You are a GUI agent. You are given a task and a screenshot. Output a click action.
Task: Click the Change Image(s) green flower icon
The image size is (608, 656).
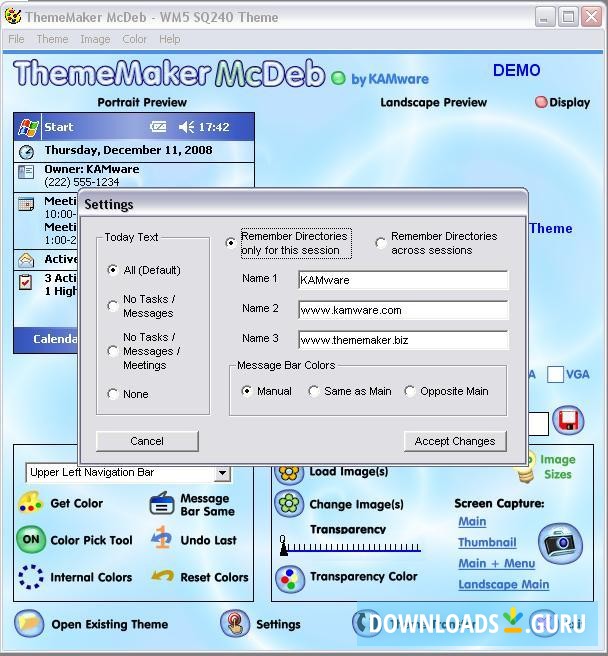289,503
